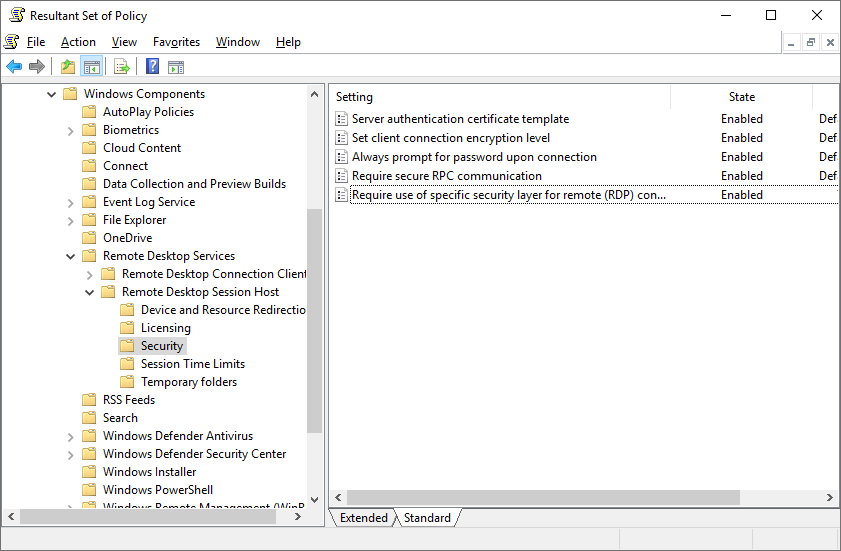Toggle Show/Hide Action Pane toolbar icon
This screenshot has width=841, height=551.
coord(176,67)
